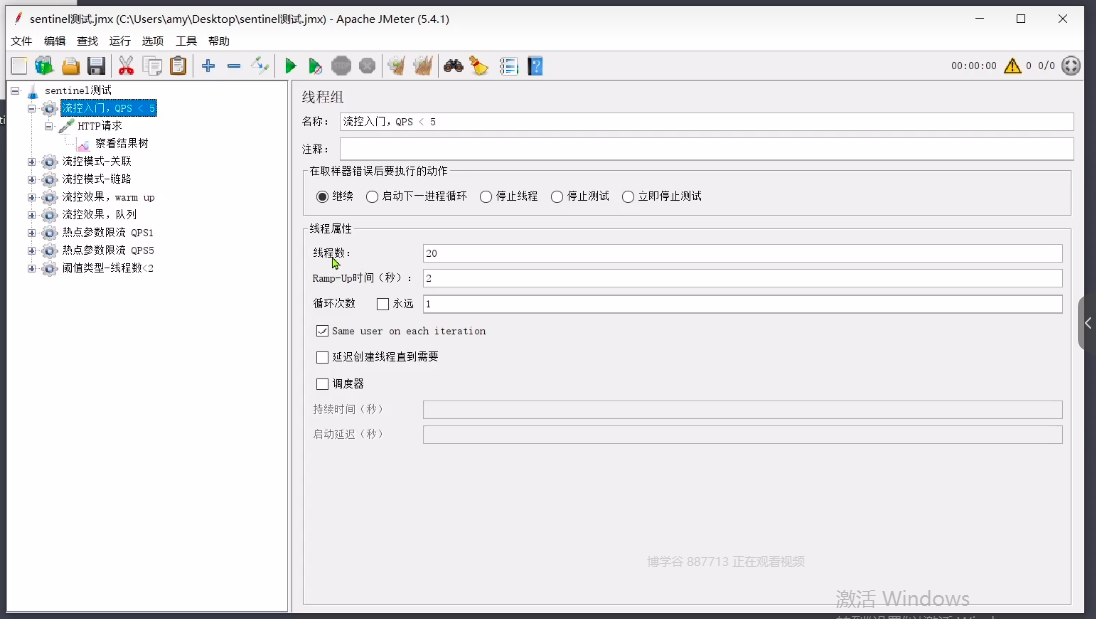
Task: Click the Open file folder icon
Action: (71, 66)
